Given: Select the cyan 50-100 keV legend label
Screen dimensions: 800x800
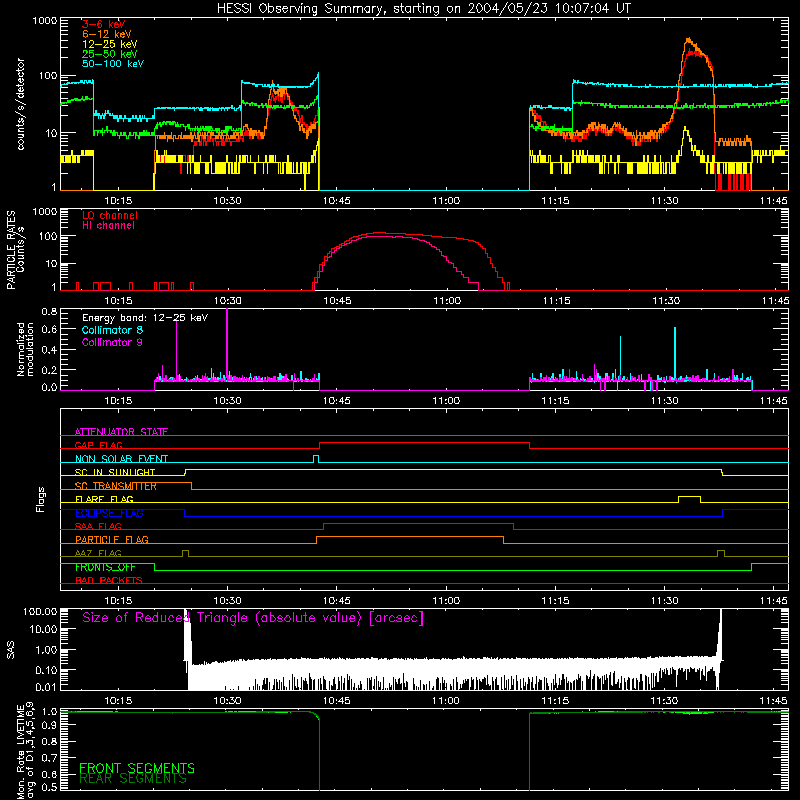Looking at the screenshot, I should point(113,64).
